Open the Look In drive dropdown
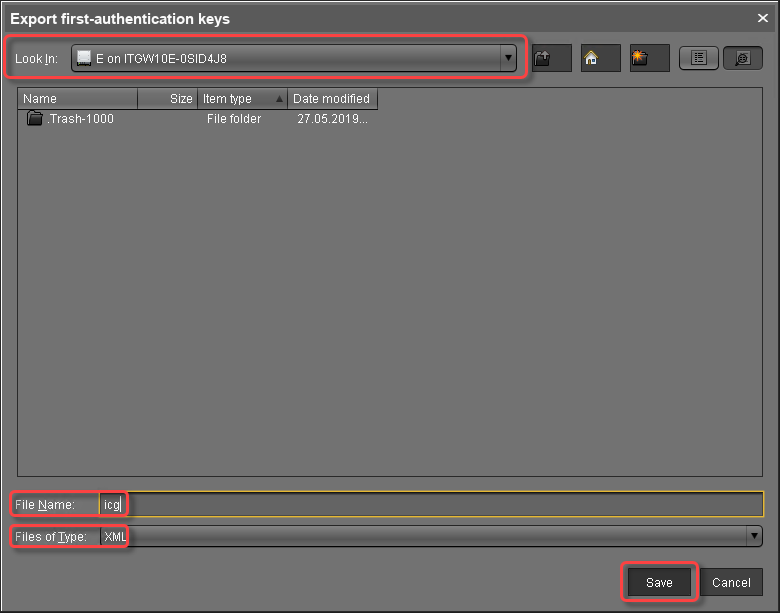This screenshot has height=613, width=780. [x=508, y=58]
